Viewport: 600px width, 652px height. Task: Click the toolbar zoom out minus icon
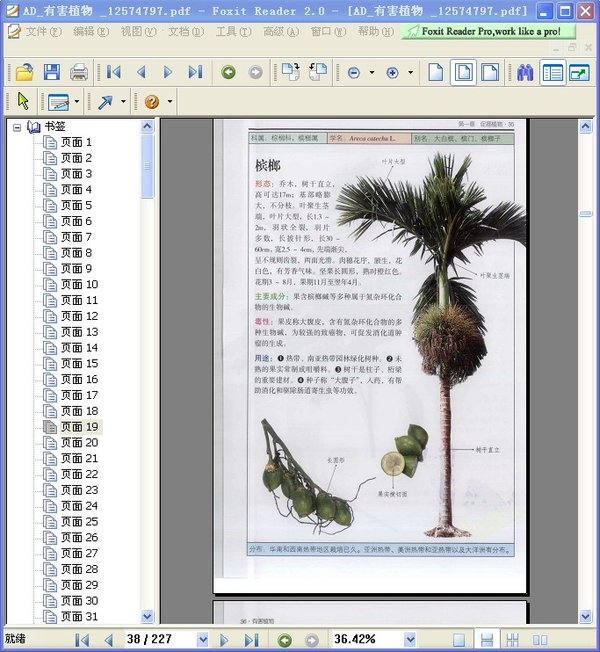click(354, 72)
